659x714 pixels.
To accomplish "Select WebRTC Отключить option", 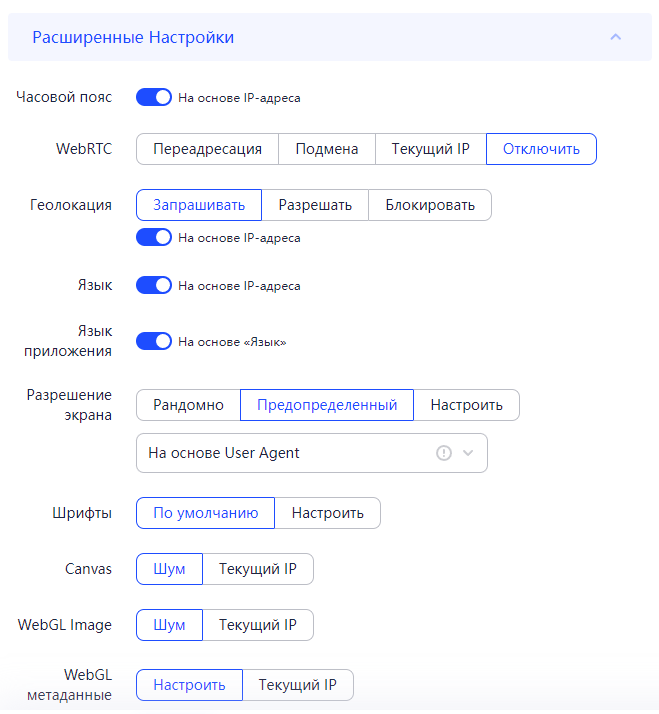I will [541, 149].
